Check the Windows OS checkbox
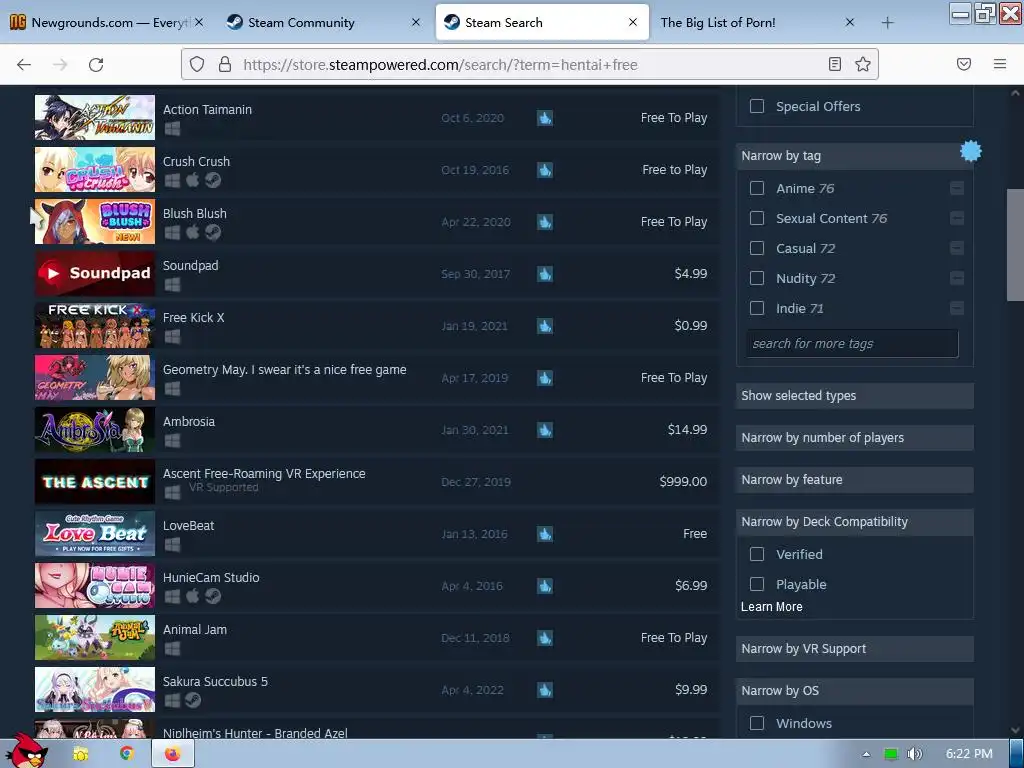The image size is (1024, 768). (757, 723)
